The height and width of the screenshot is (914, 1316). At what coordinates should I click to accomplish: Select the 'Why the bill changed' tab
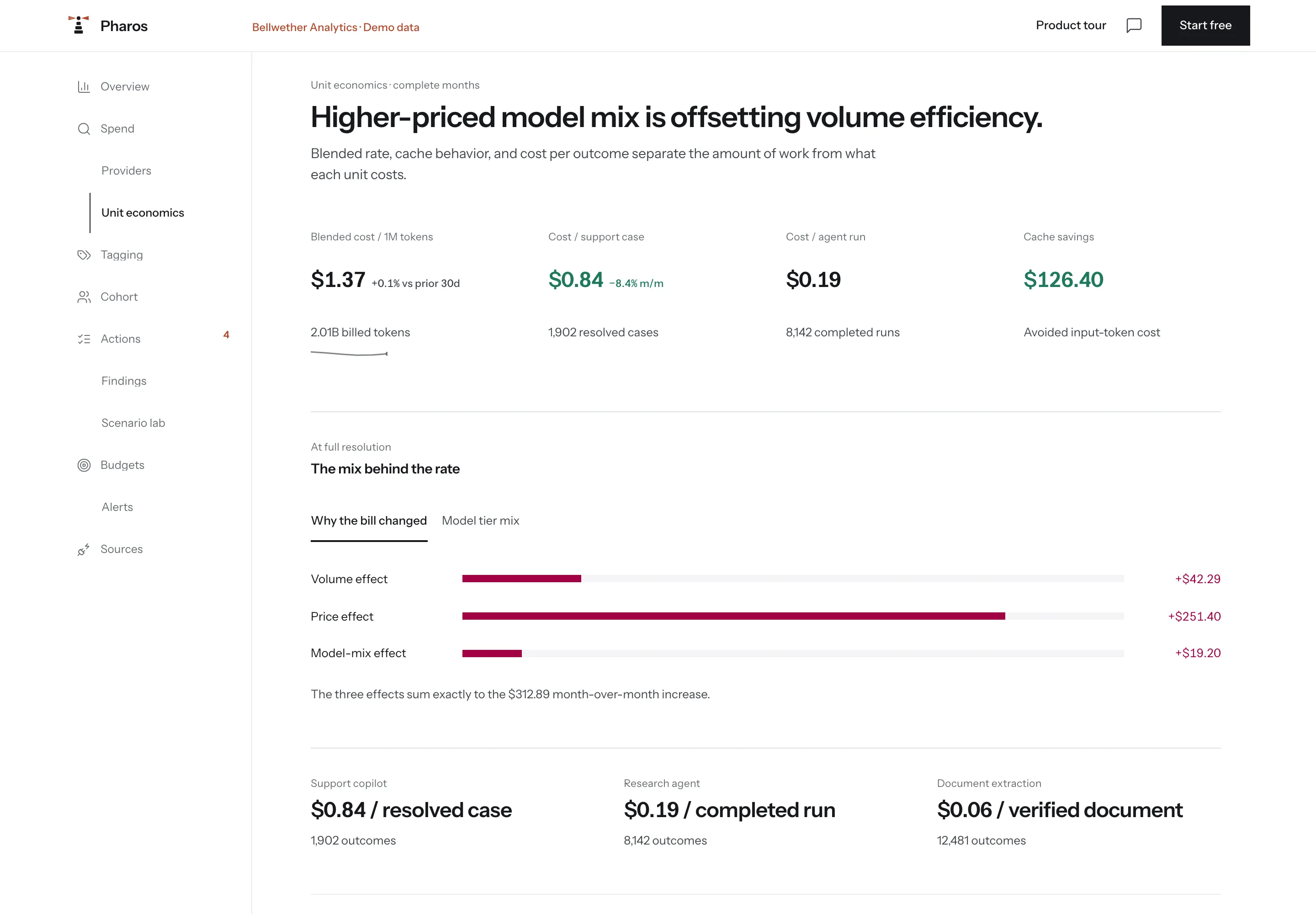point(369,521)
